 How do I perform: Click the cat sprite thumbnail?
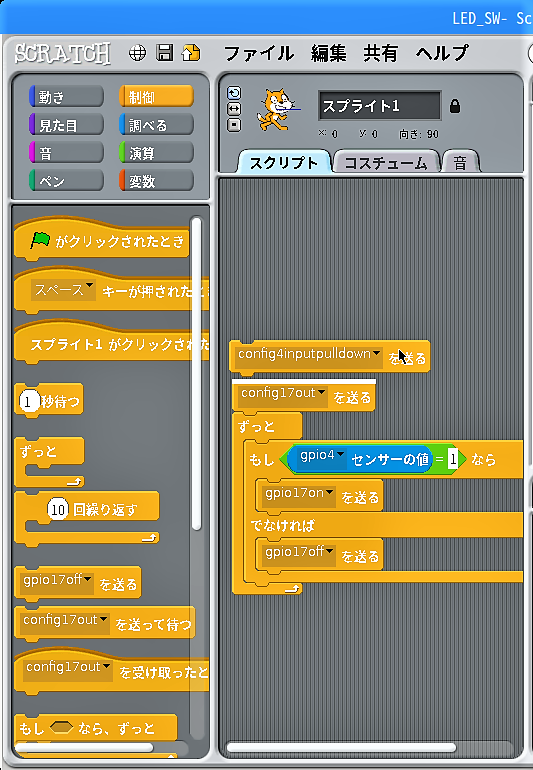pos(277,109)
